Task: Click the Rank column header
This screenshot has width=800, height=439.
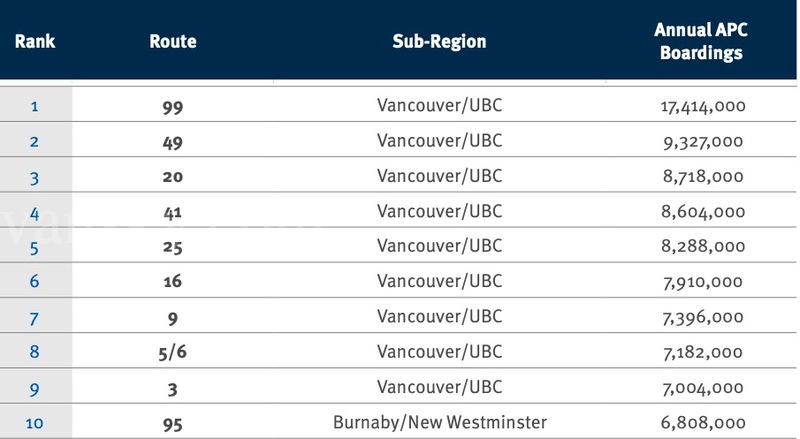Action: (x=34, y=42)
